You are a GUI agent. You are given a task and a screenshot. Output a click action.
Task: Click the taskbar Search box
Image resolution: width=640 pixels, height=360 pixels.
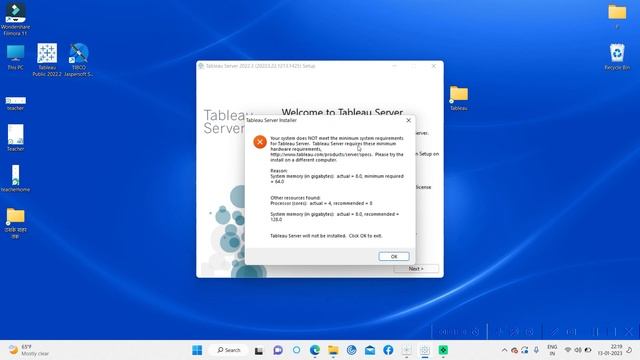pos(229,350)
